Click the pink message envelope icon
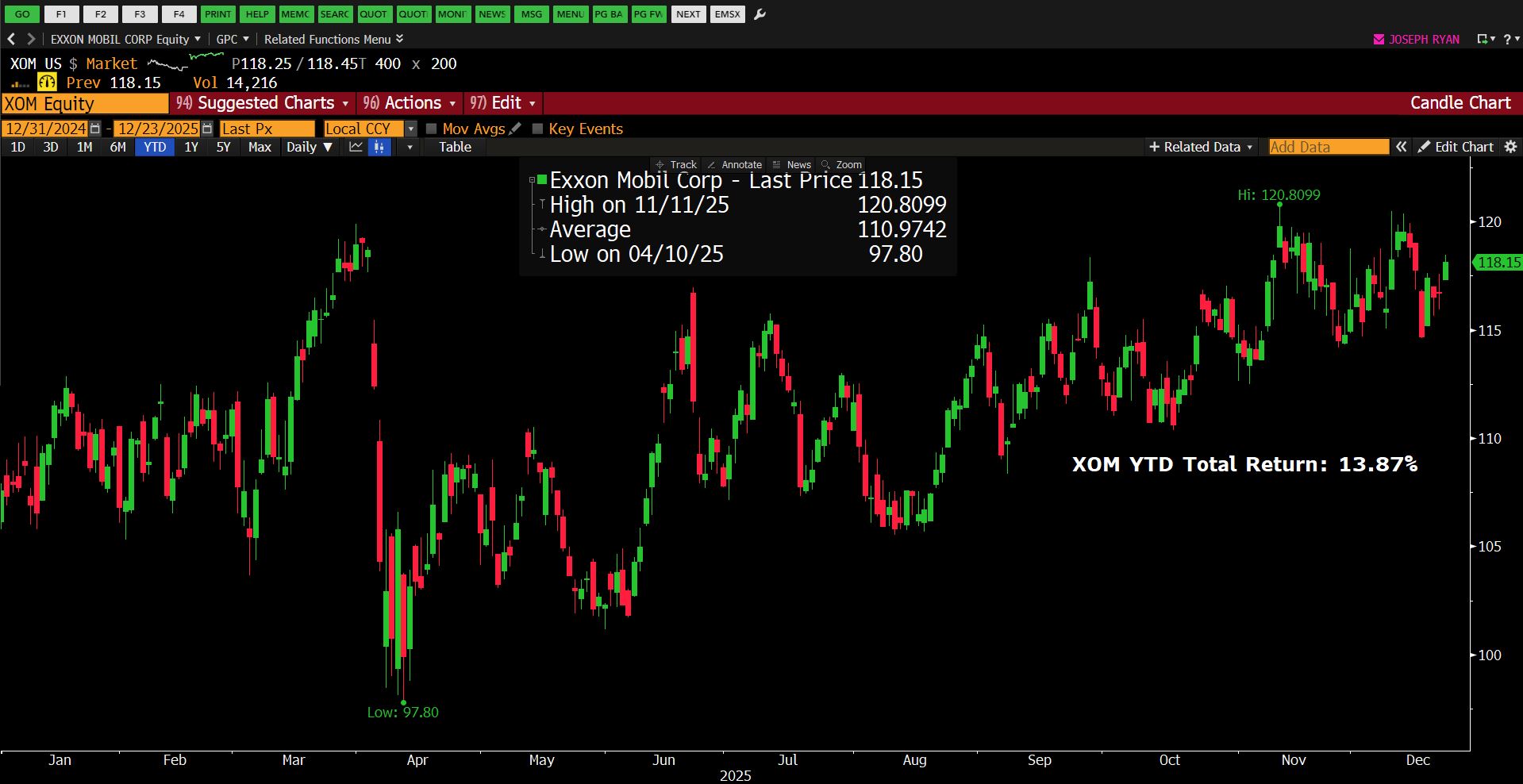The image size is (1523, 784). coord(1379,39)
